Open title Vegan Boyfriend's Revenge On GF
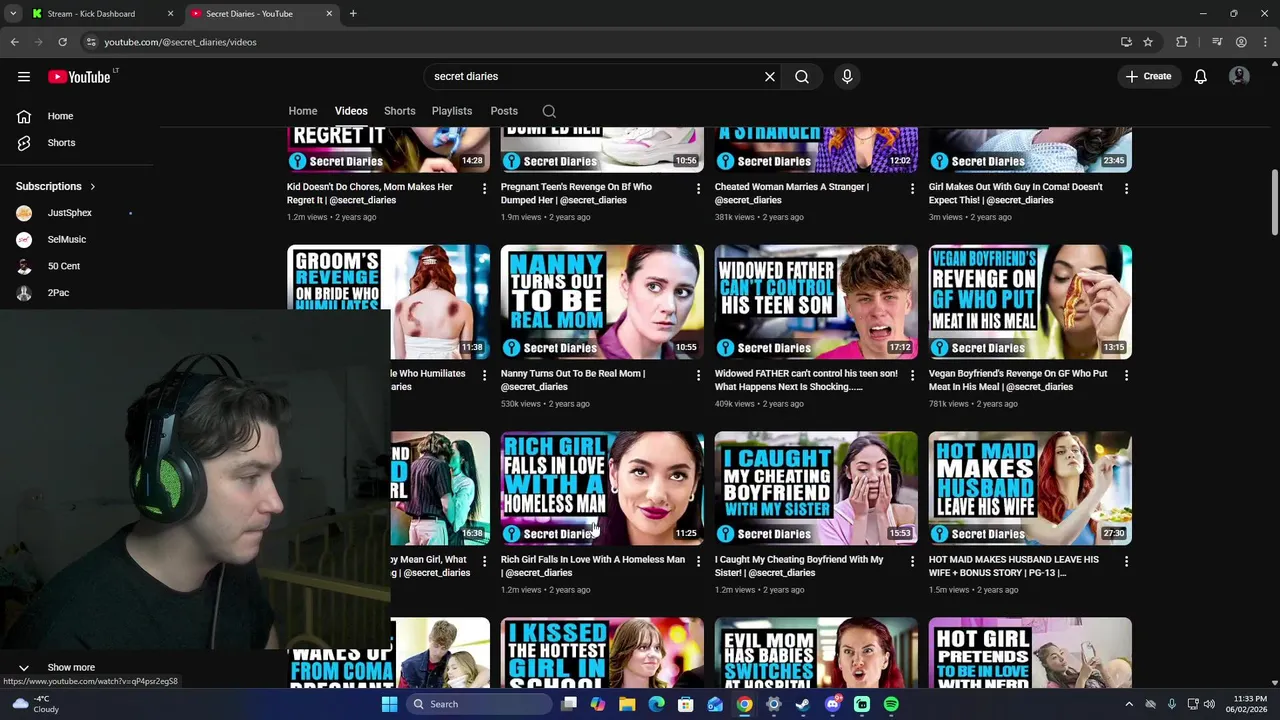The width and height of the screenshot is (1280, 720). (x=1018, y=380)
